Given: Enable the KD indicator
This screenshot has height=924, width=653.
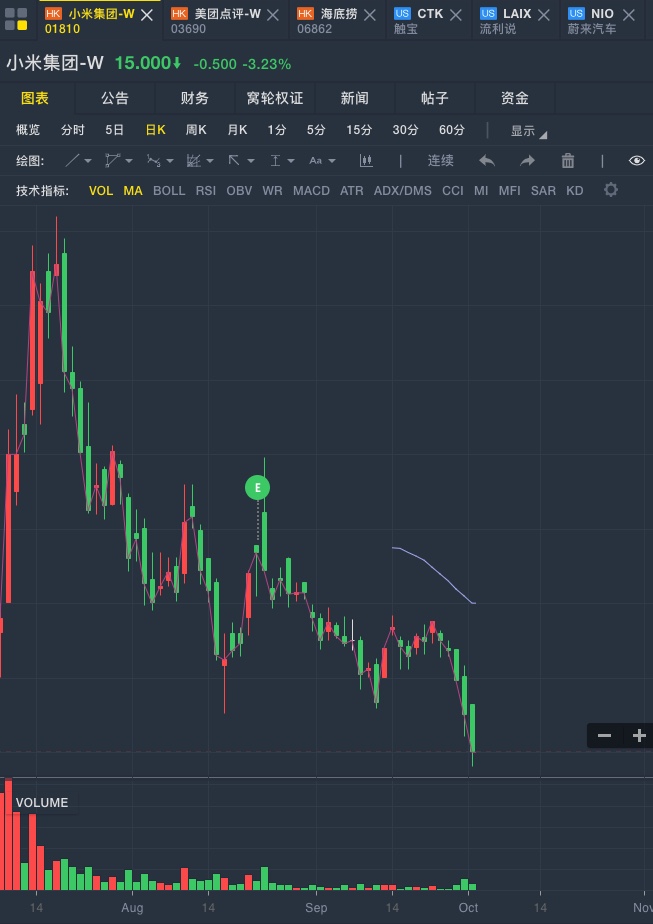Looking at the screenshot, I should tap(575, 190).
